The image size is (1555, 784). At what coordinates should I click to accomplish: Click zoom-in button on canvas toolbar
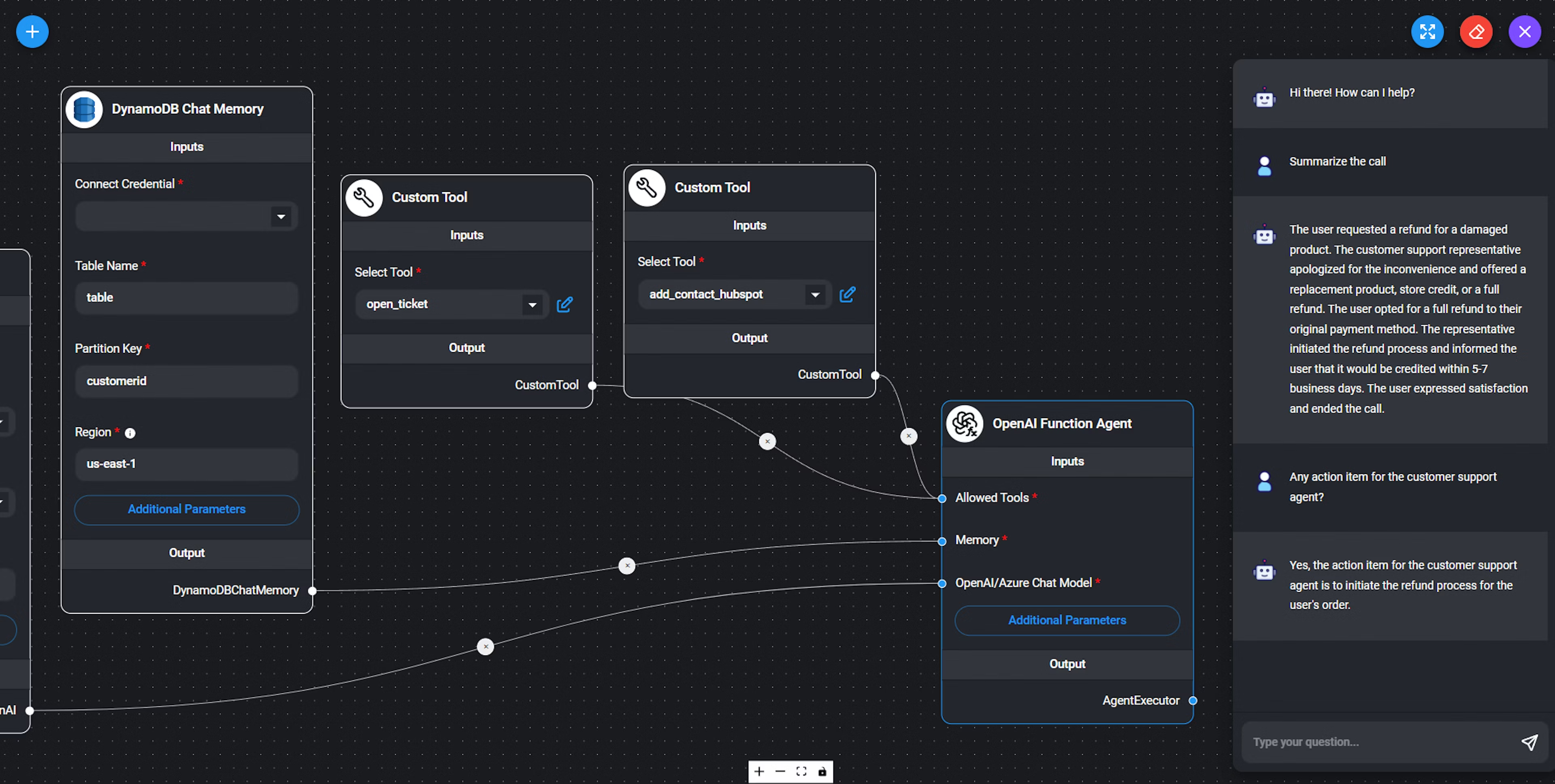tap(759, 771)
